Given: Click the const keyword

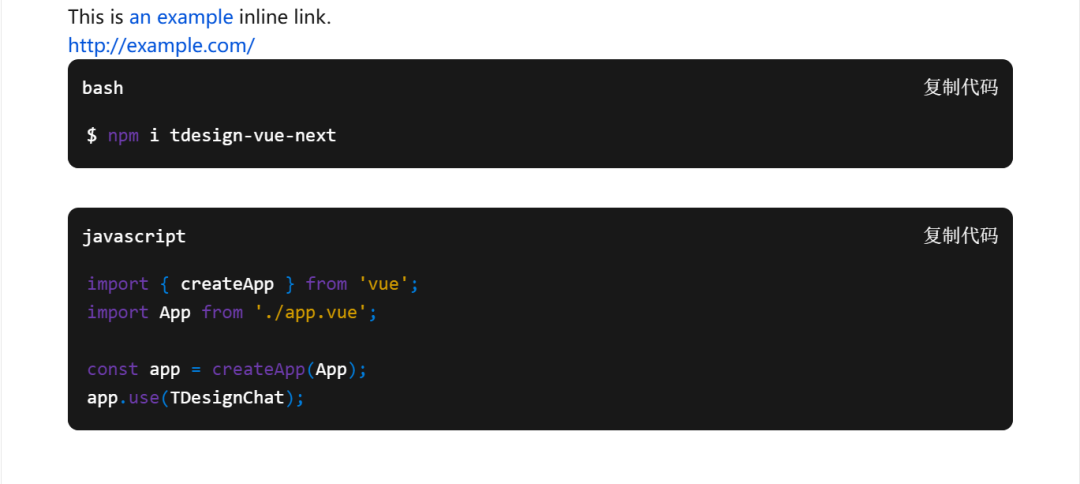Looking at the screenshot, I should 113,369.
